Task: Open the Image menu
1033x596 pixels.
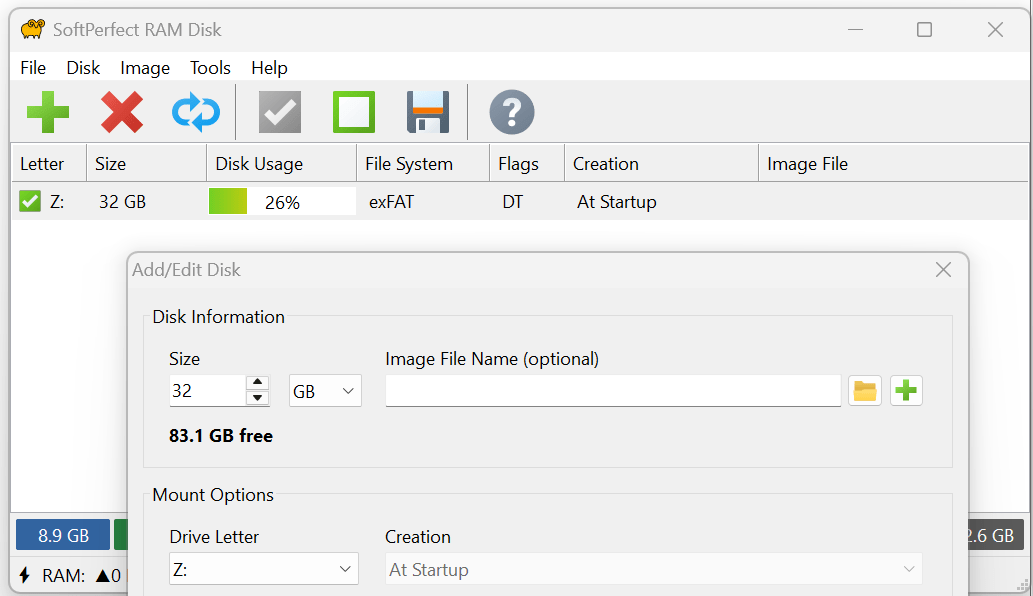Action: 145,68
